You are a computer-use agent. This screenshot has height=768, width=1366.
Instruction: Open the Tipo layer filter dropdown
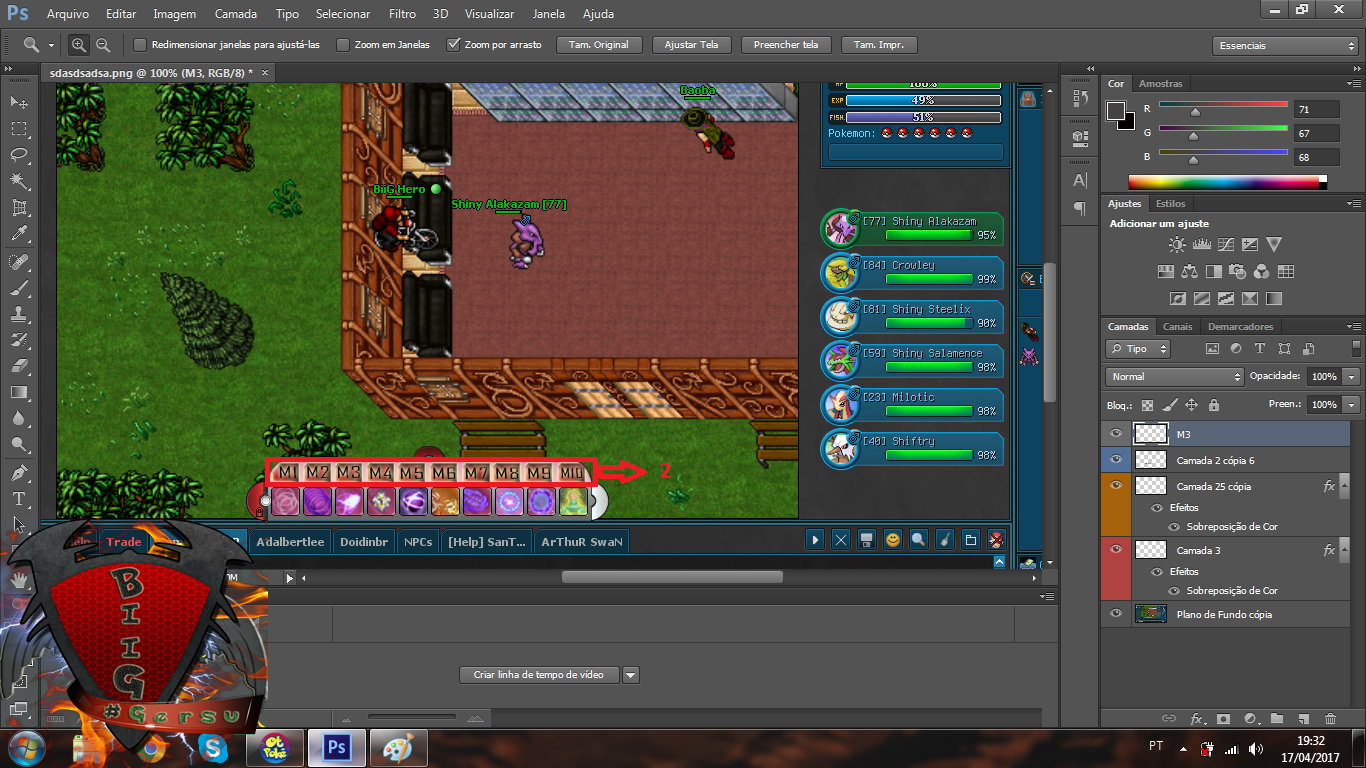click(1138, 349)
